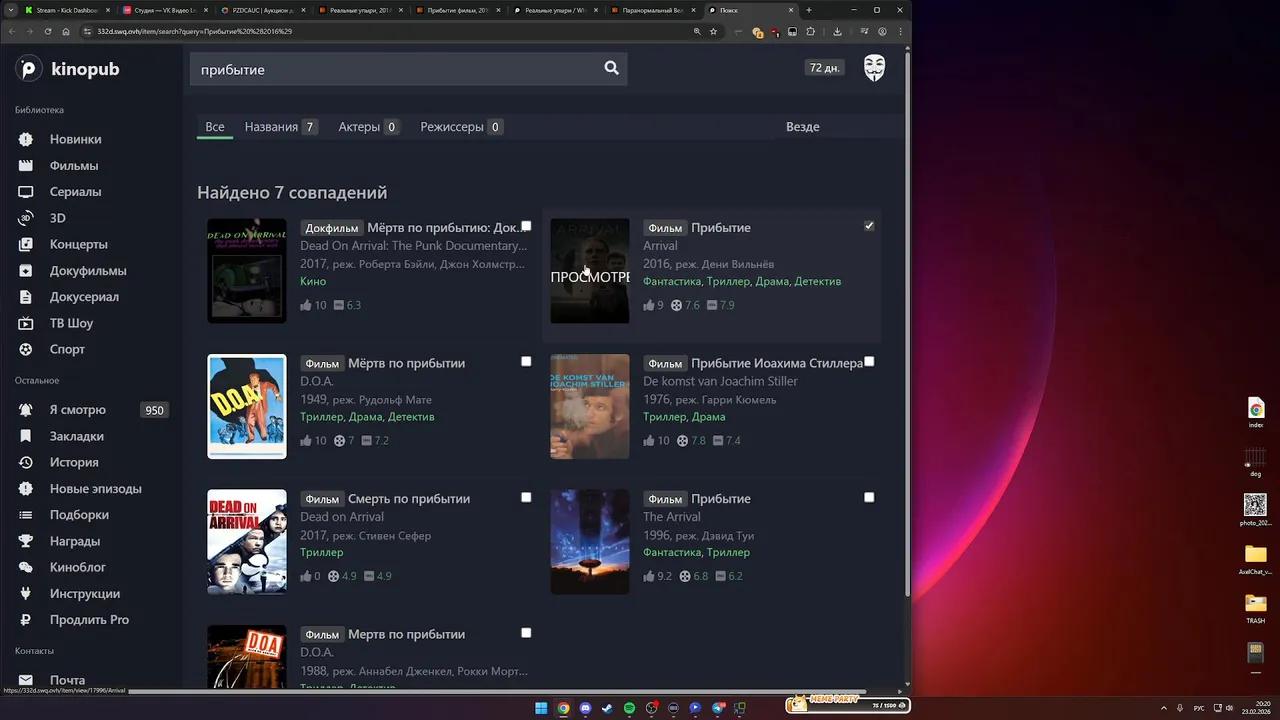This screenshot has width=1280, height=720.
Task: Open D.O.A. 1949 poster thumbnail
Action: click(247, 406)
